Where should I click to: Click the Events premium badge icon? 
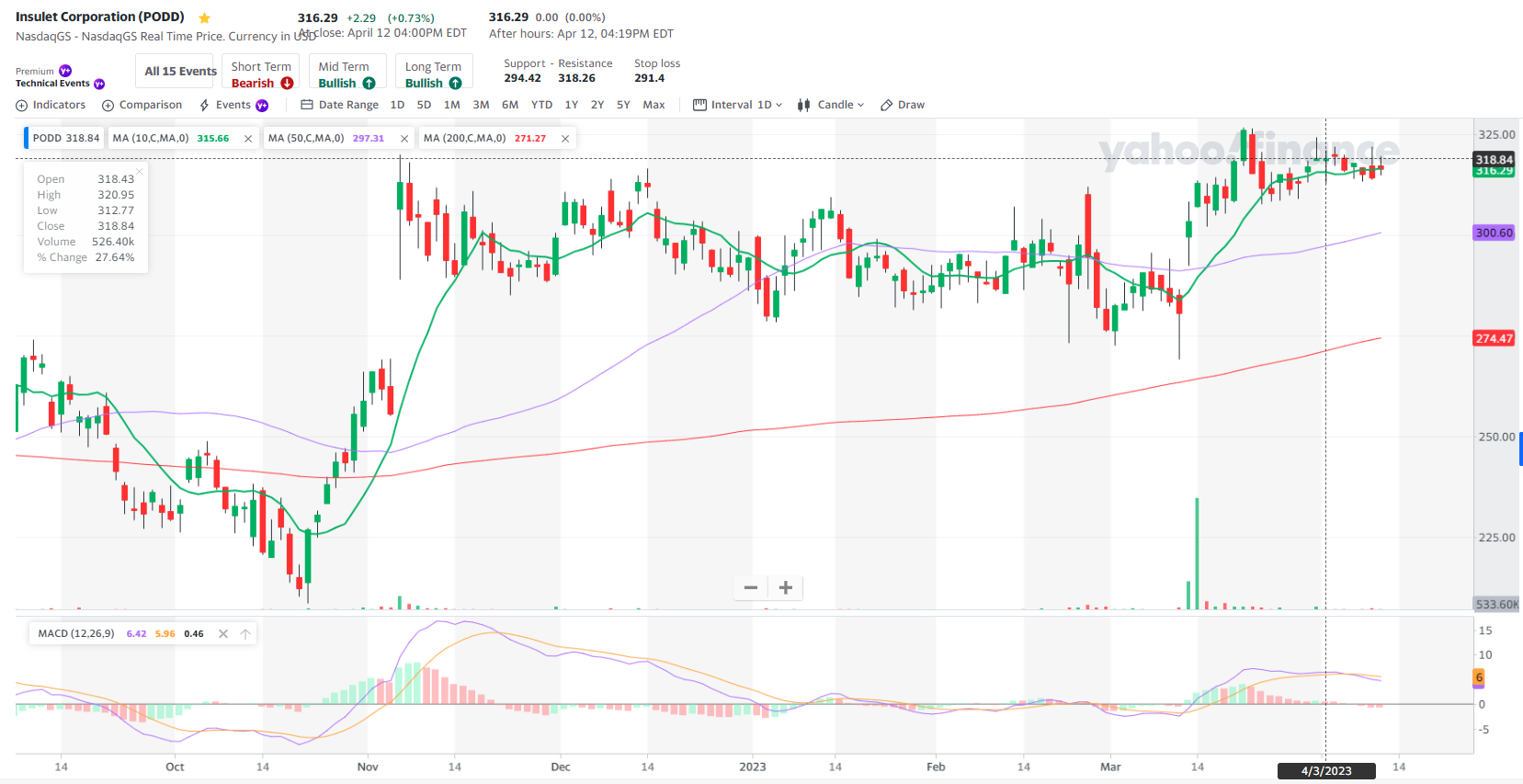pos(262,106)
